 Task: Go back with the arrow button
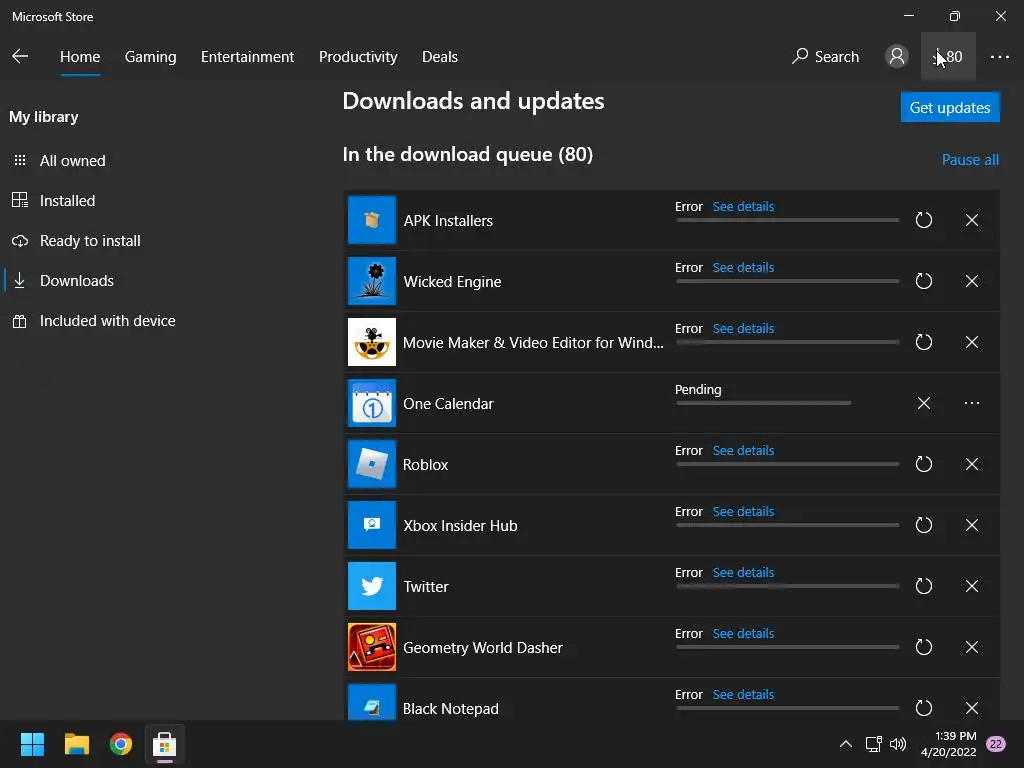[x=20, y=56]
